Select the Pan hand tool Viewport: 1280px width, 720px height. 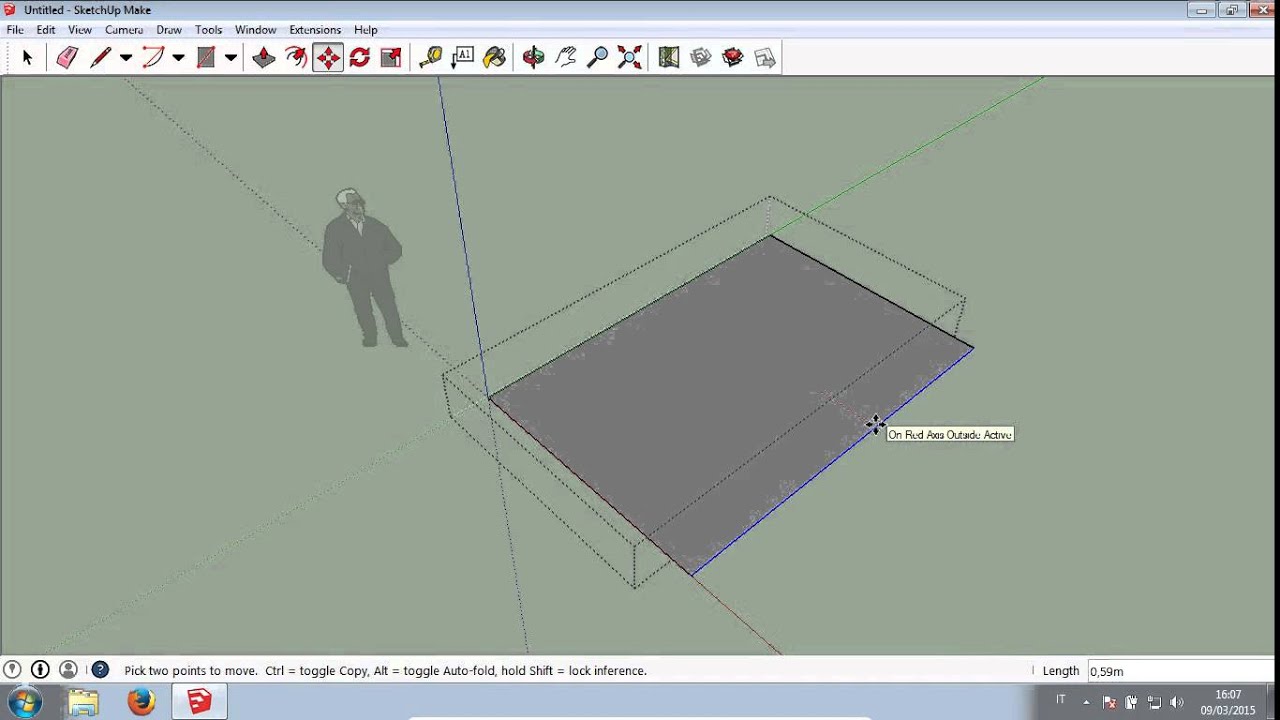[566, 58]
